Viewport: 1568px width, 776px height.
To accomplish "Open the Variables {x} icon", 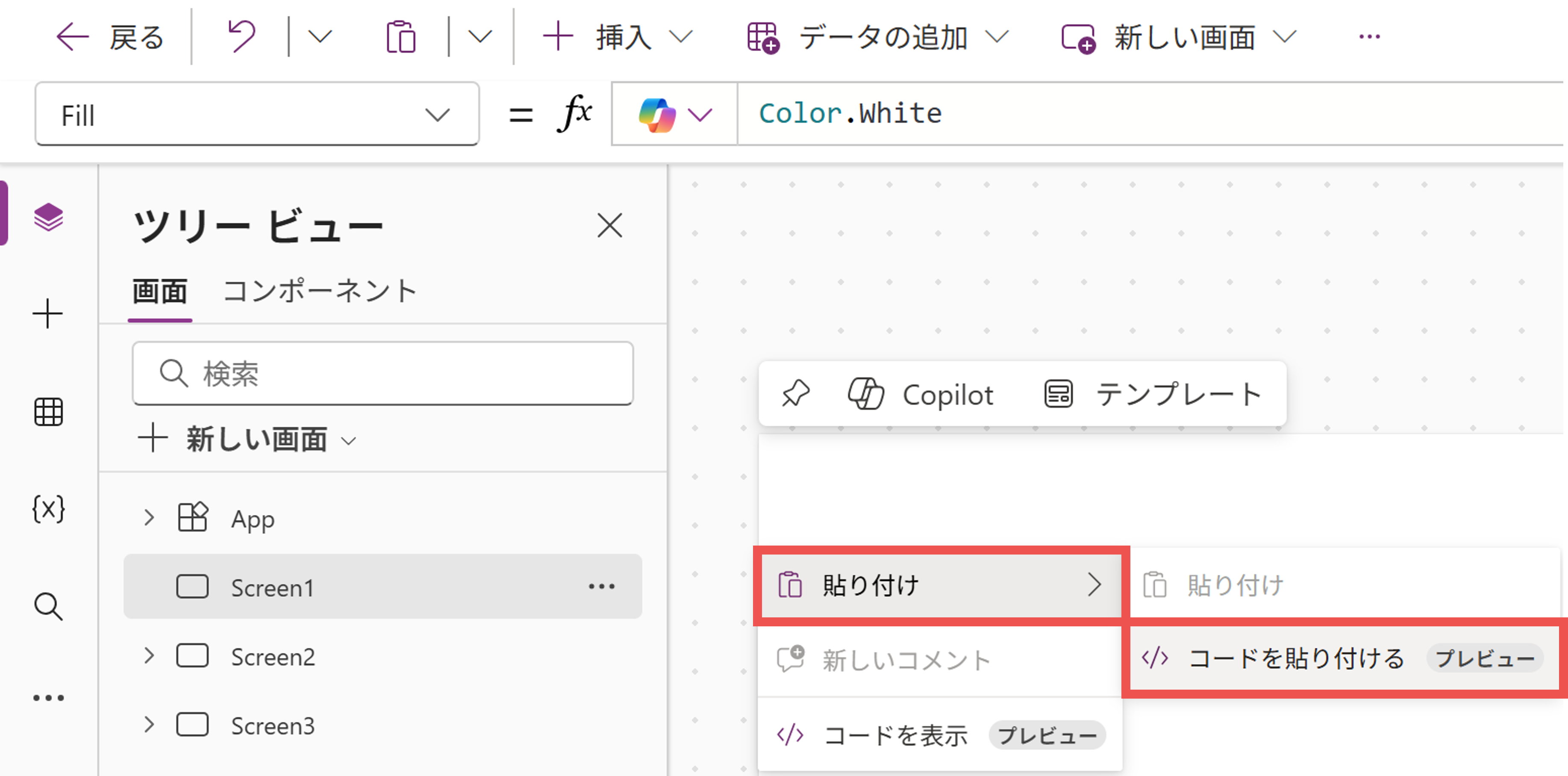I will (48, 509).
